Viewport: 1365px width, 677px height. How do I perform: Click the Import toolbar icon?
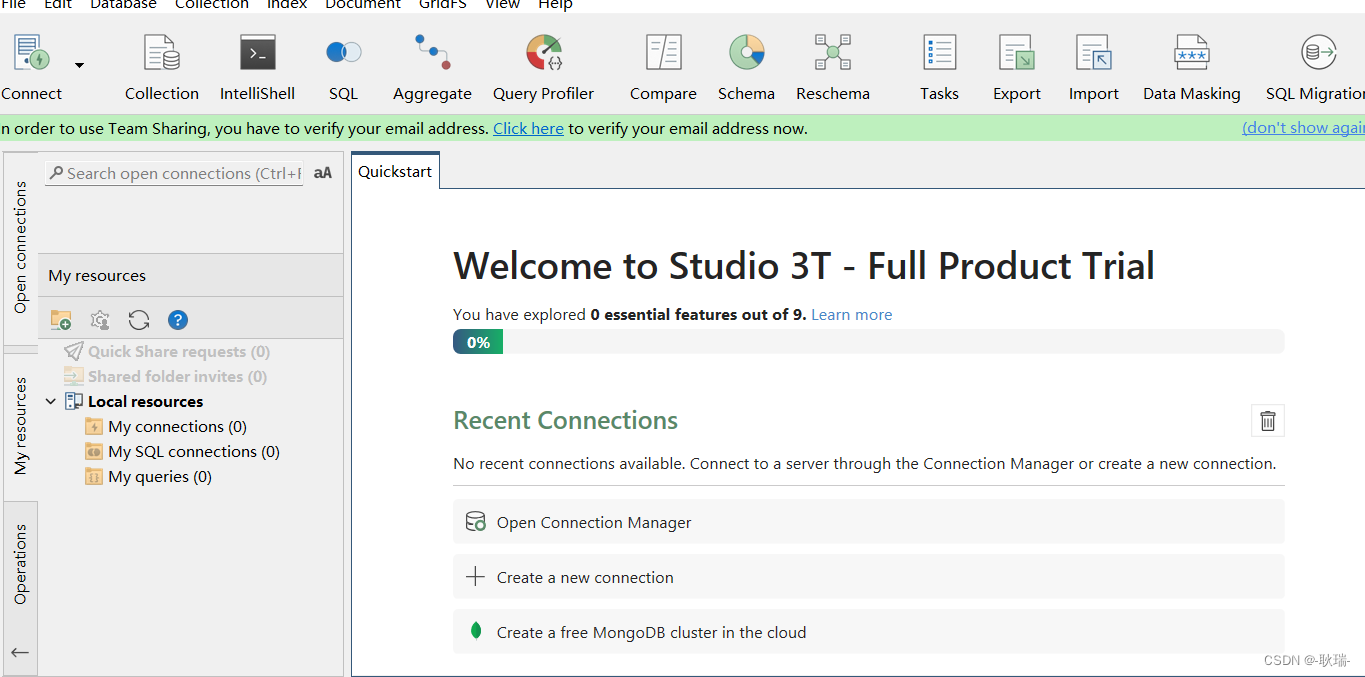coord(1093,65)
